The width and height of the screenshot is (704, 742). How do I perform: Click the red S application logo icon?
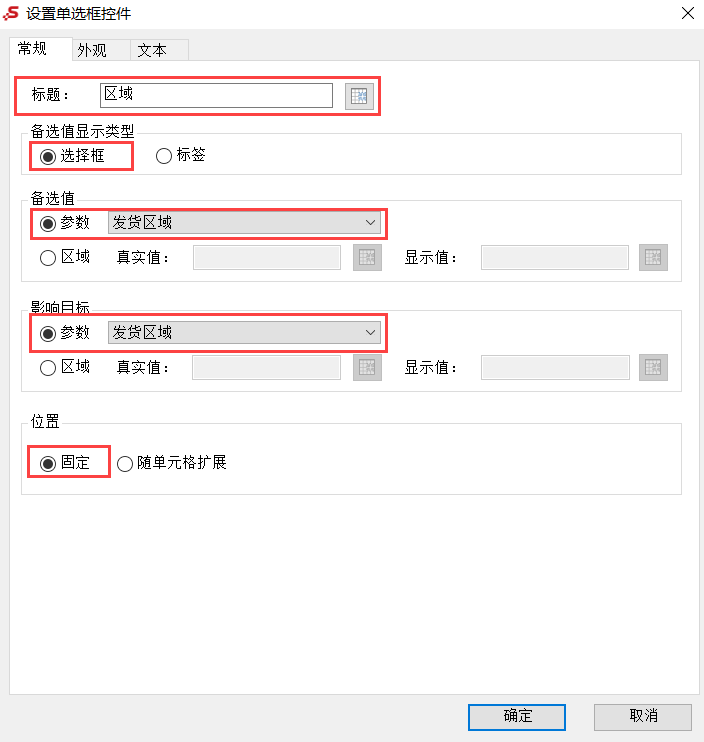pyautogui.click(x=11, y=13)
